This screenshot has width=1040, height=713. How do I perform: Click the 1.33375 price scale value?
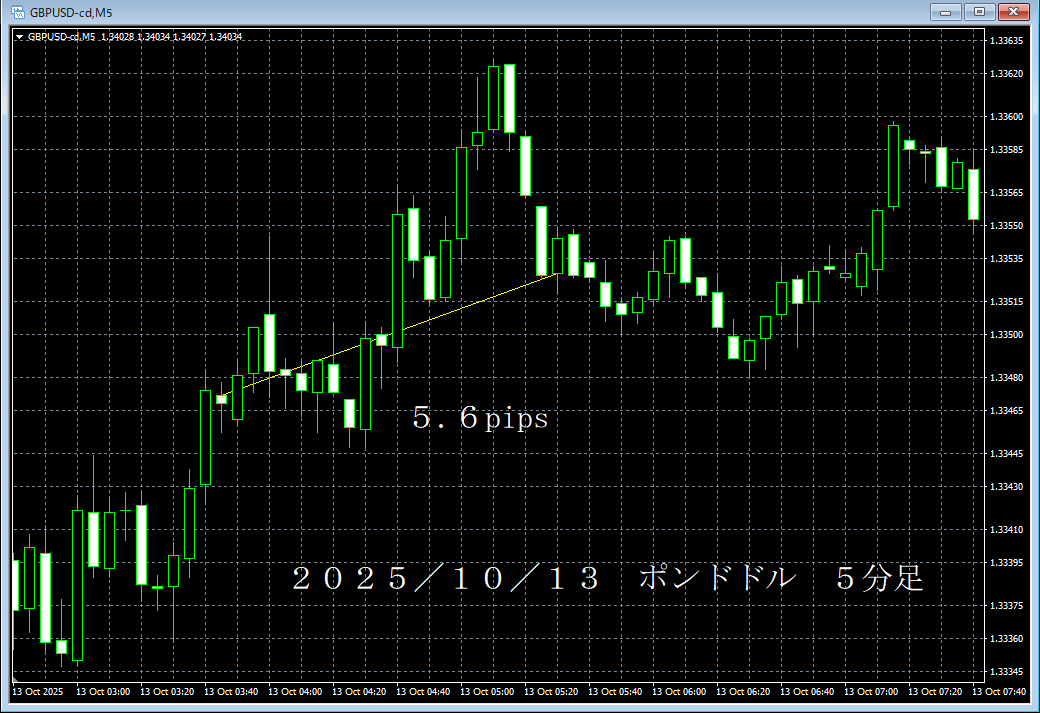tap(1006, 606)
